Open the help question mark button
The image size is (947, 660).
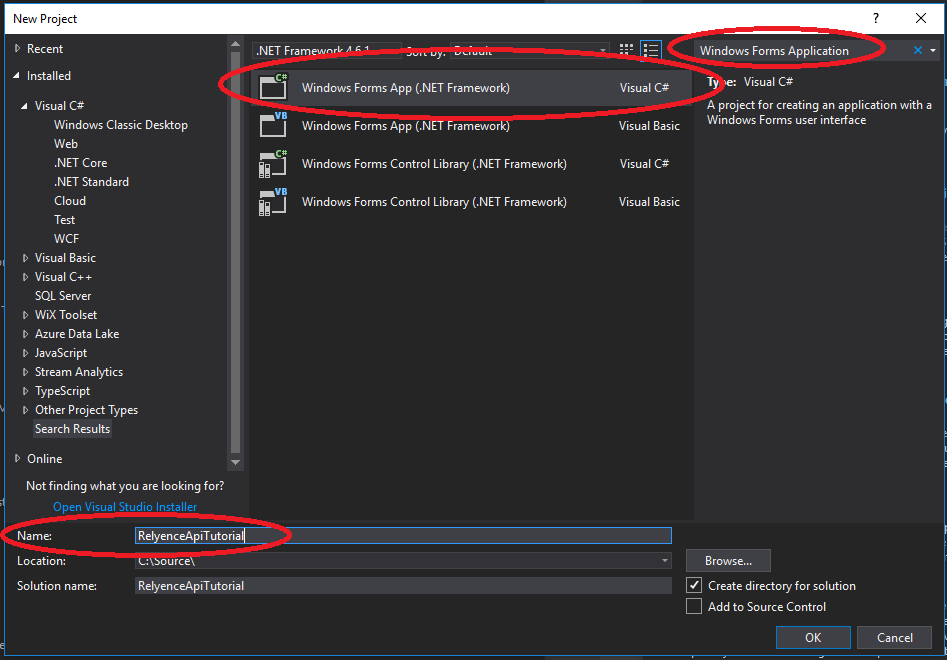[876, 18]
